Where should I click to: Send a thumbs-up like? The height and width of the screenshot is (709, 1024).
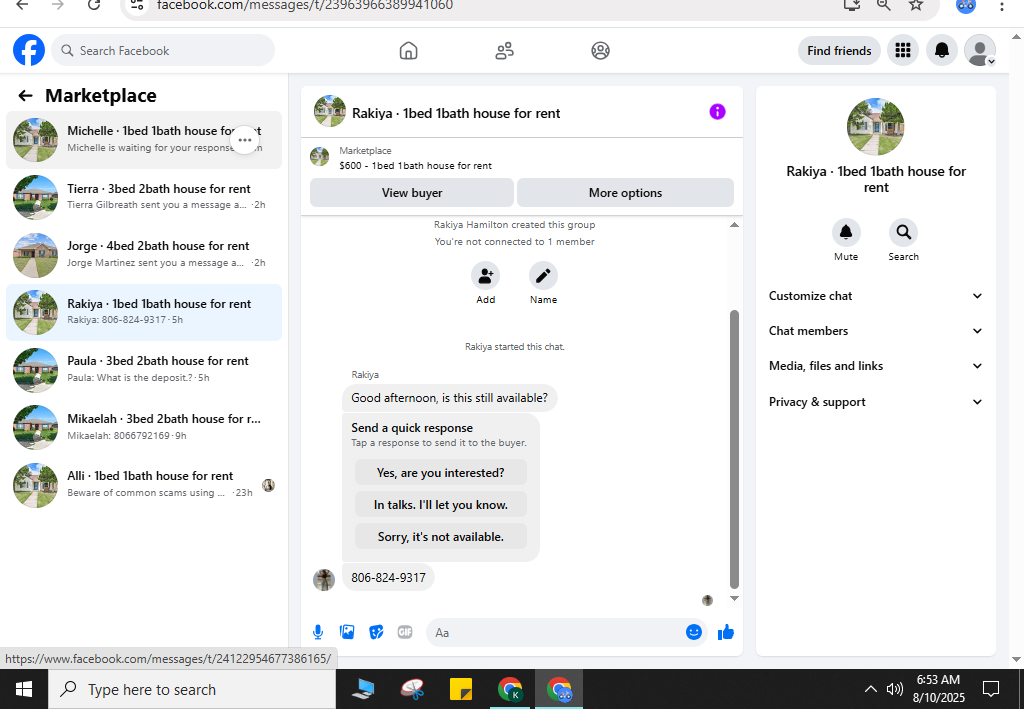(726, 632)
